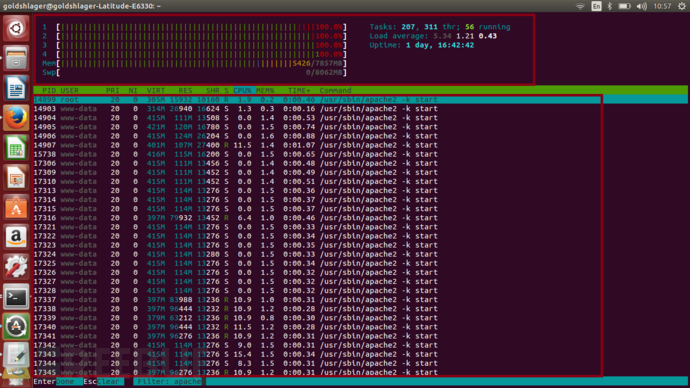The image size is (690, 388).
Task: Open the sound volume indicator
Action: [x=642, y=6]
